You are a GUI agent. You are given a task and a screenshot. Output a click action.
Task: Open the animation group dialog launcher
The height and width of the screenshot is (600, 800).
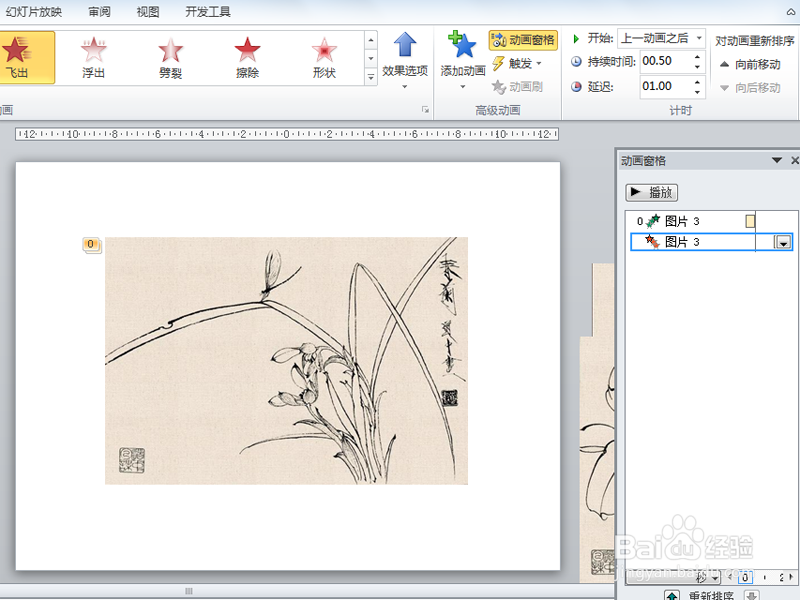pyautogui.click(x=425, y=110)
